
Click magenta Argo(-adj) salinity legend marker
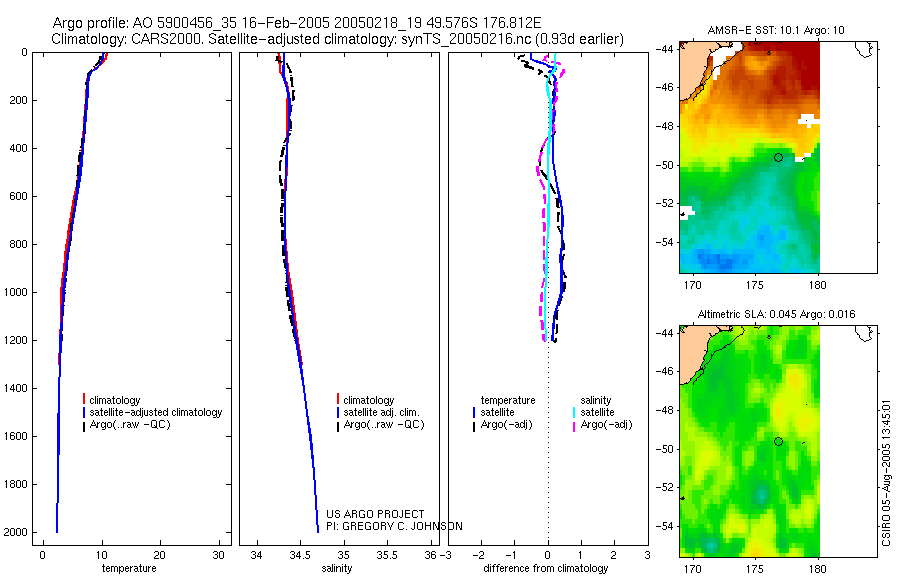574,426
